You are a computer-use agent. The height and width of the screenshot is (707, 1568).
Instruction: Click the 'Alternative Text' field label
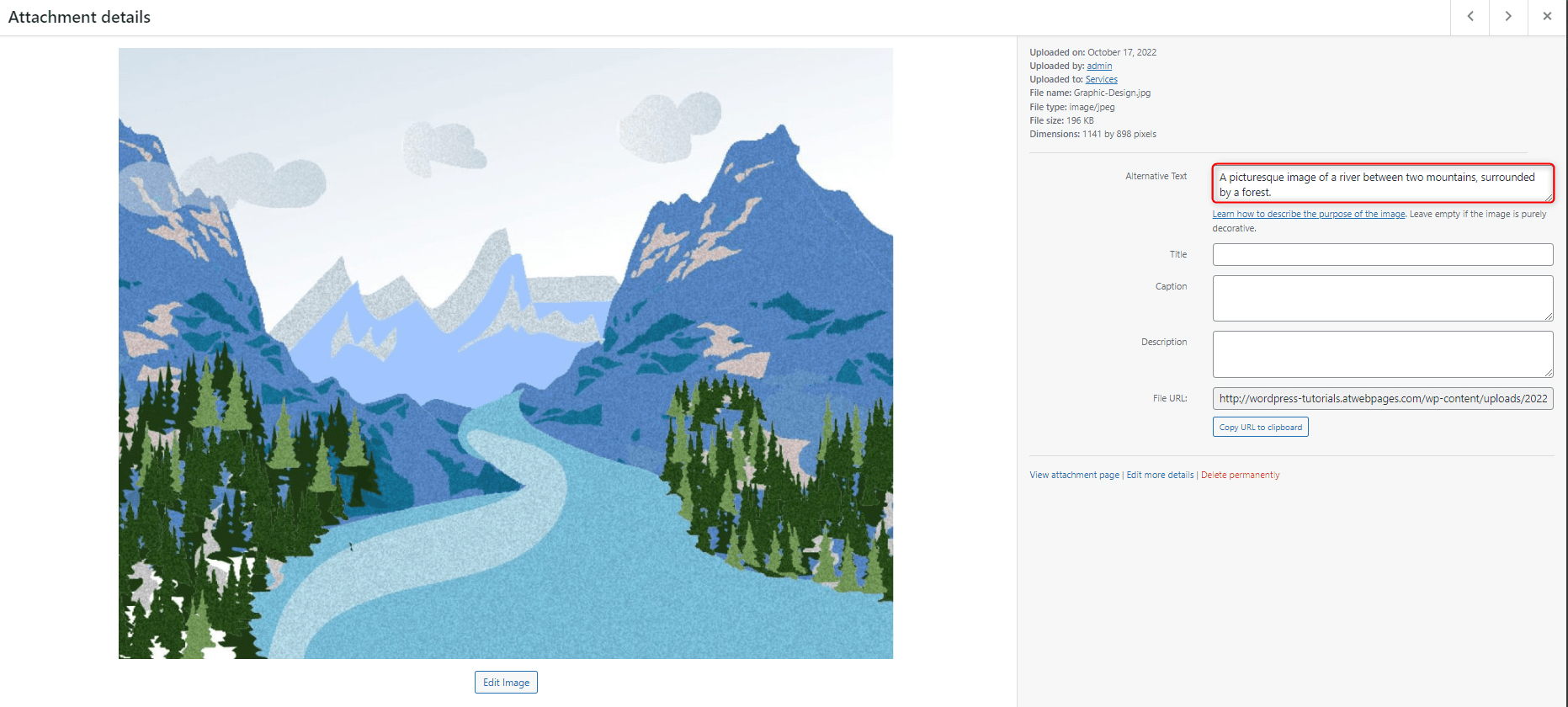tap(1156, 176)
